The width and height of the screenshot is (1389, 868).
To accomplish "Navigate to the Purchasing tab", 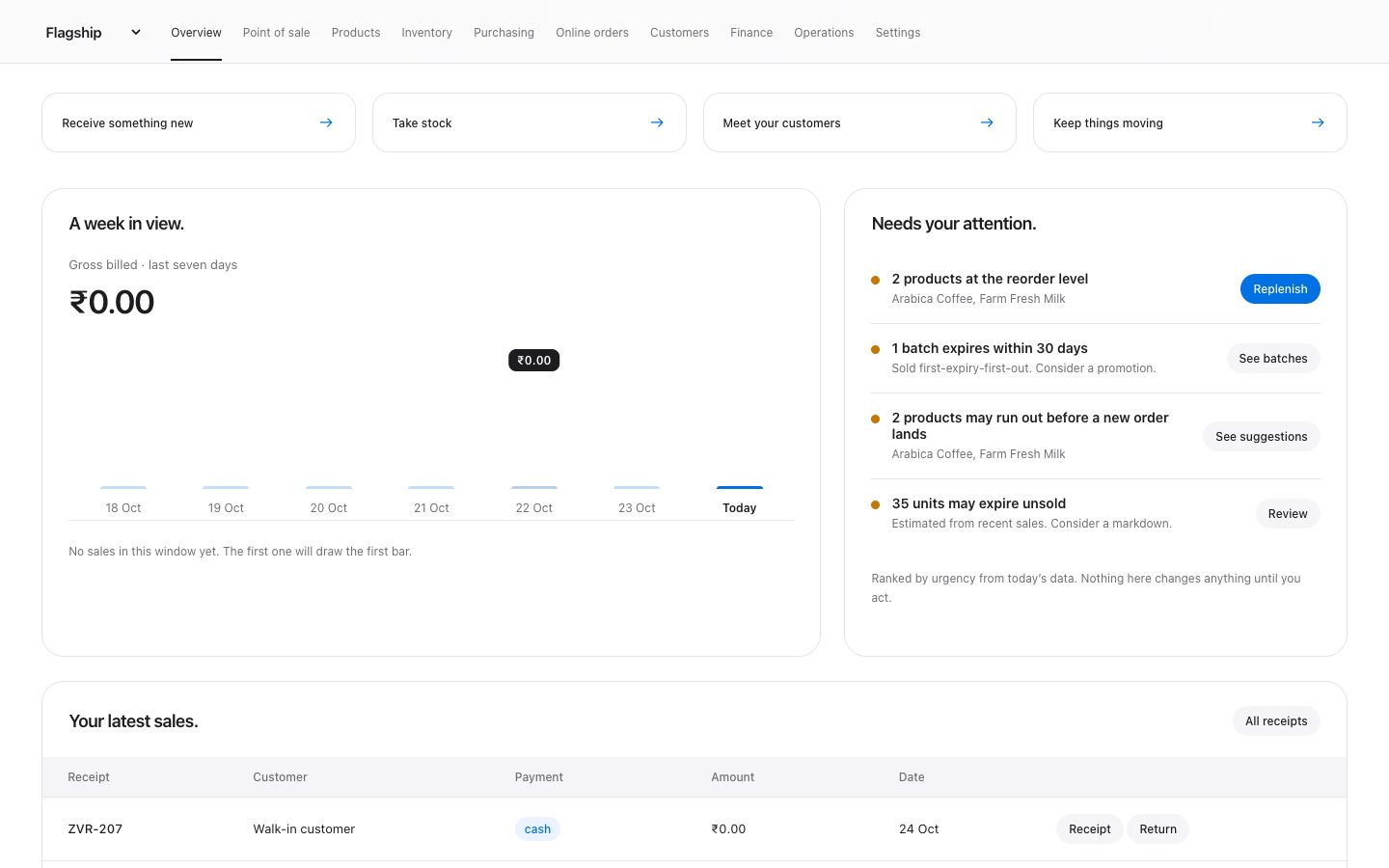I will click(504, 33).
